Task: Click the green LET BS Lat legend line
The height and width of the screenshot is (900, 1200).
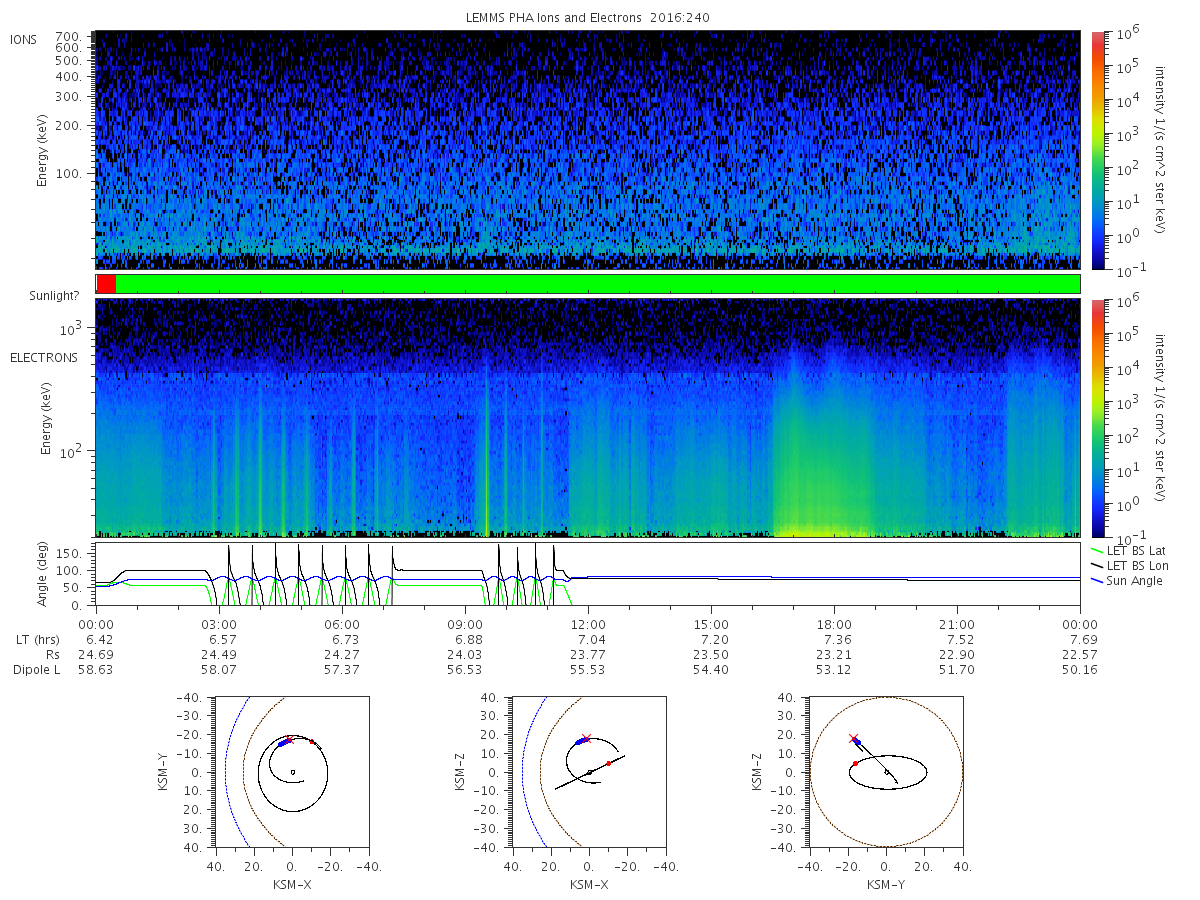Action: [1093, 551]
